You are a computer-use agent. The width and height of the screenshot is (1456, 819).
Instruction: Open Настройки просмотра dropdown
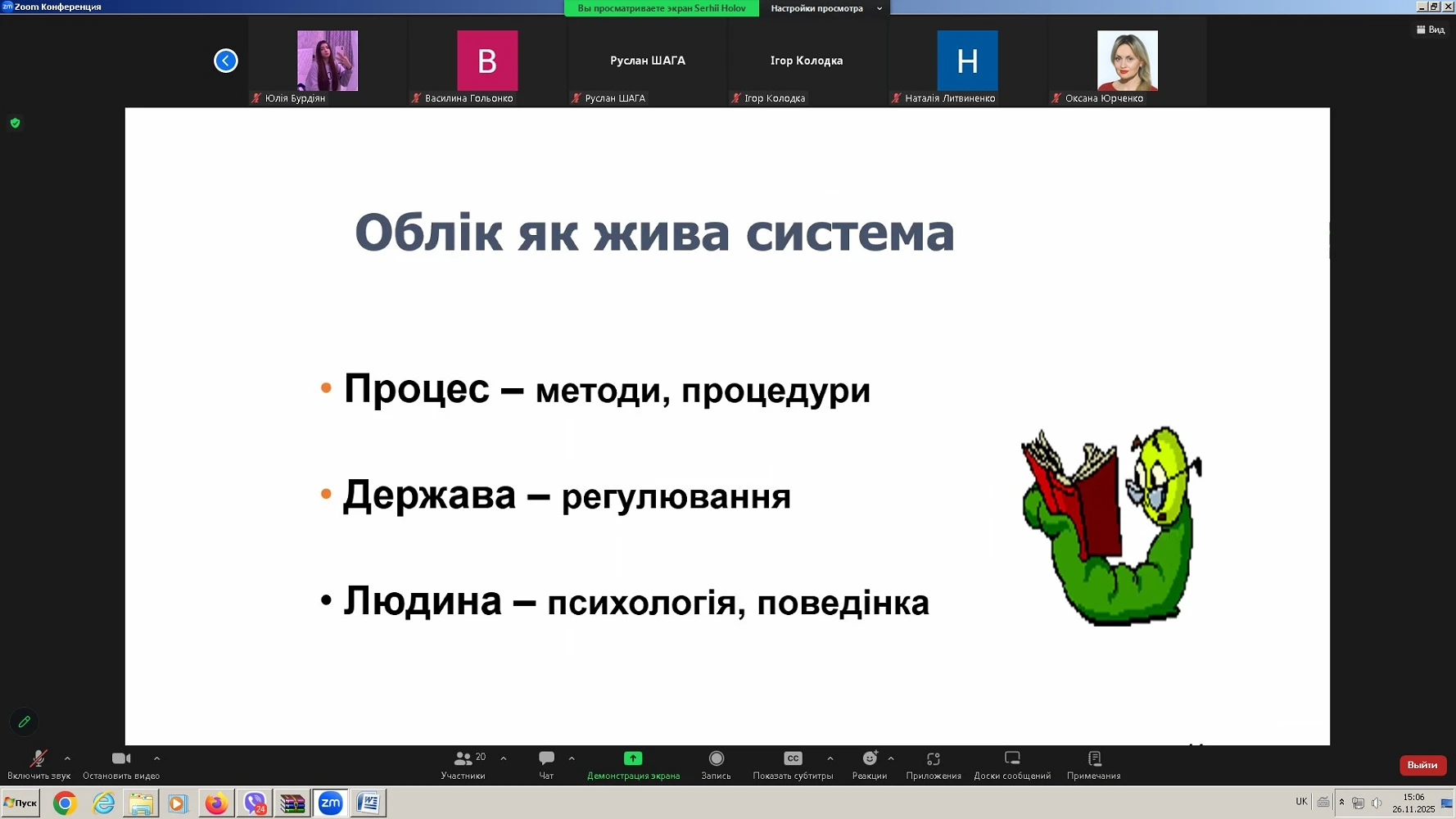825,8
